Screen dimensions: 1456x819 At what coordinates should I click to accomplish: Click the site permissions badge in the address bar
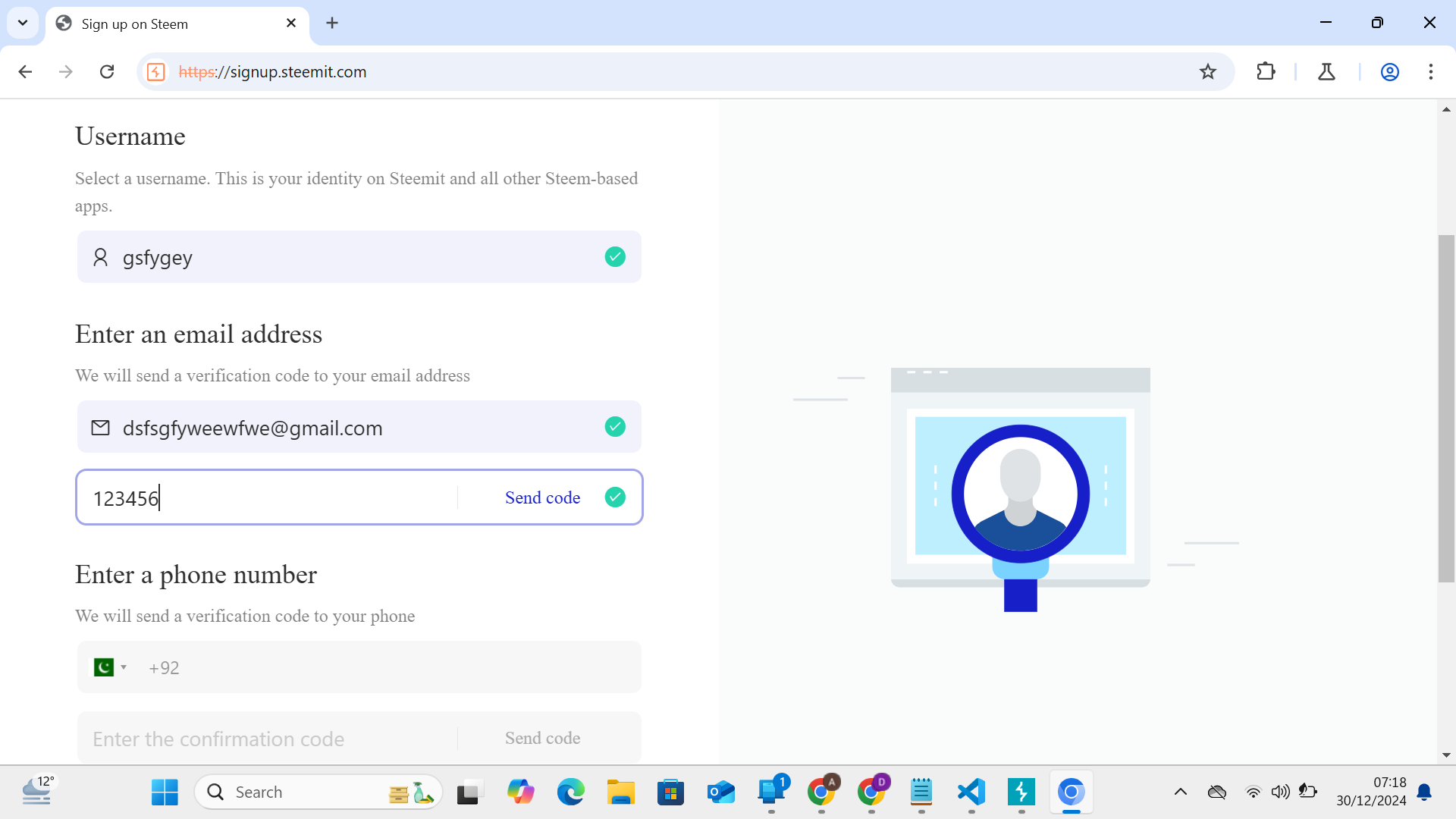155,72
